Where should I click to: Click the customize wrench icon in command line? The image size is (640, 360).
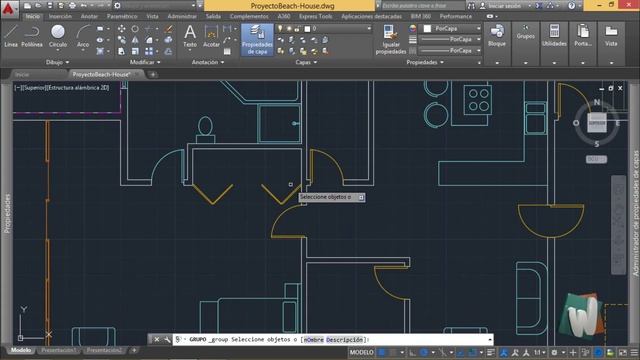tap(167, 340)
